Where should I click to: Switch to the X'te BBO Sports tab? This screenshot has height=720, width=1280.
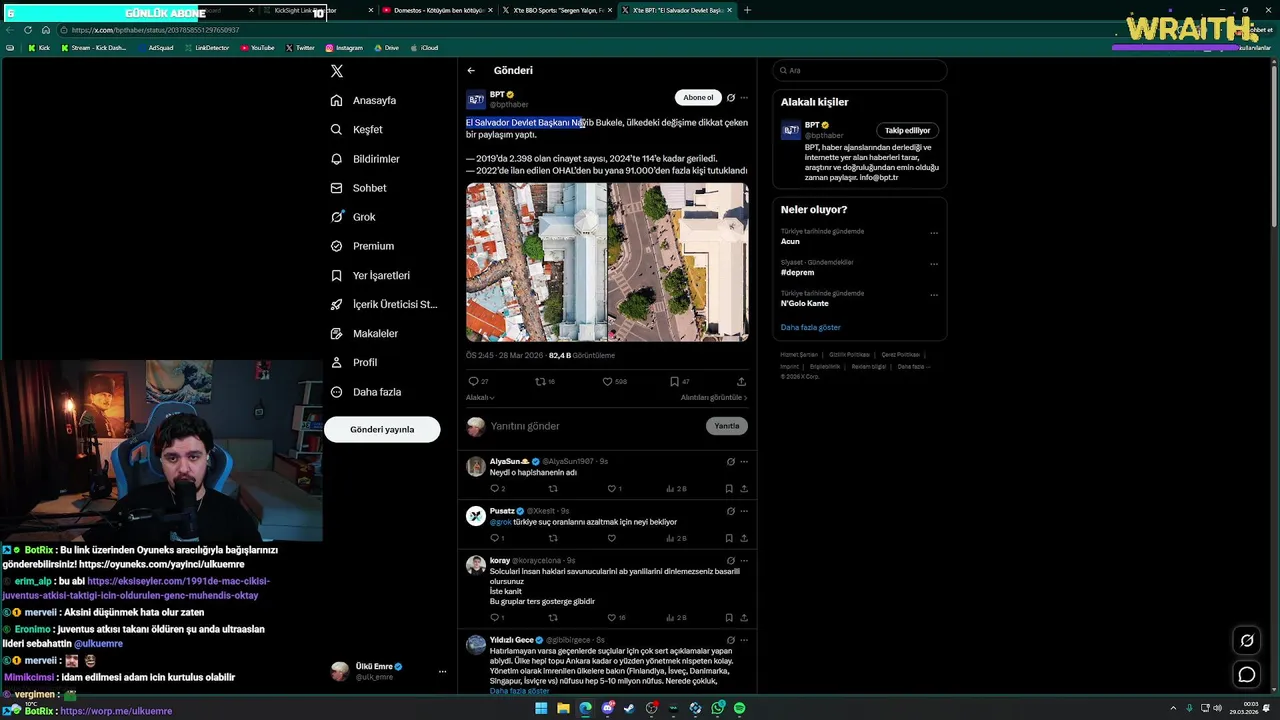pos(557,10)
